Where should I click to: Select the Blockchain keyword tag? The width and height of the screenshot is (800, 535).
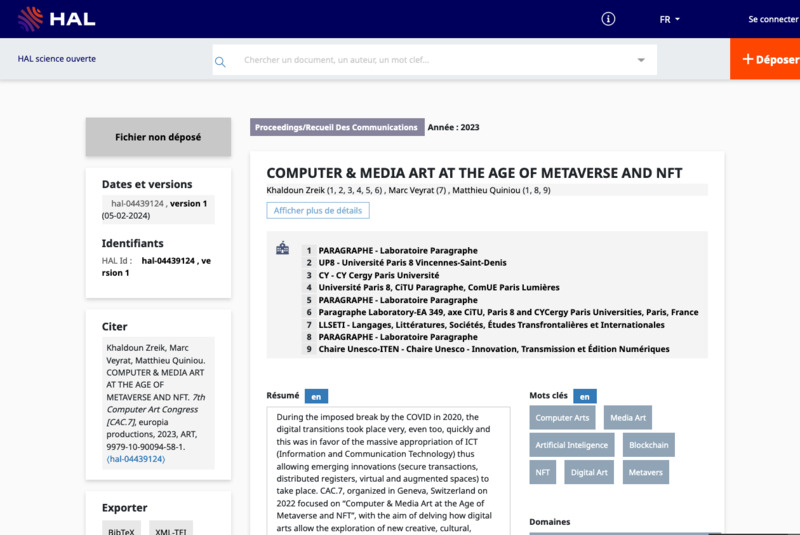[x=649, y=445]
